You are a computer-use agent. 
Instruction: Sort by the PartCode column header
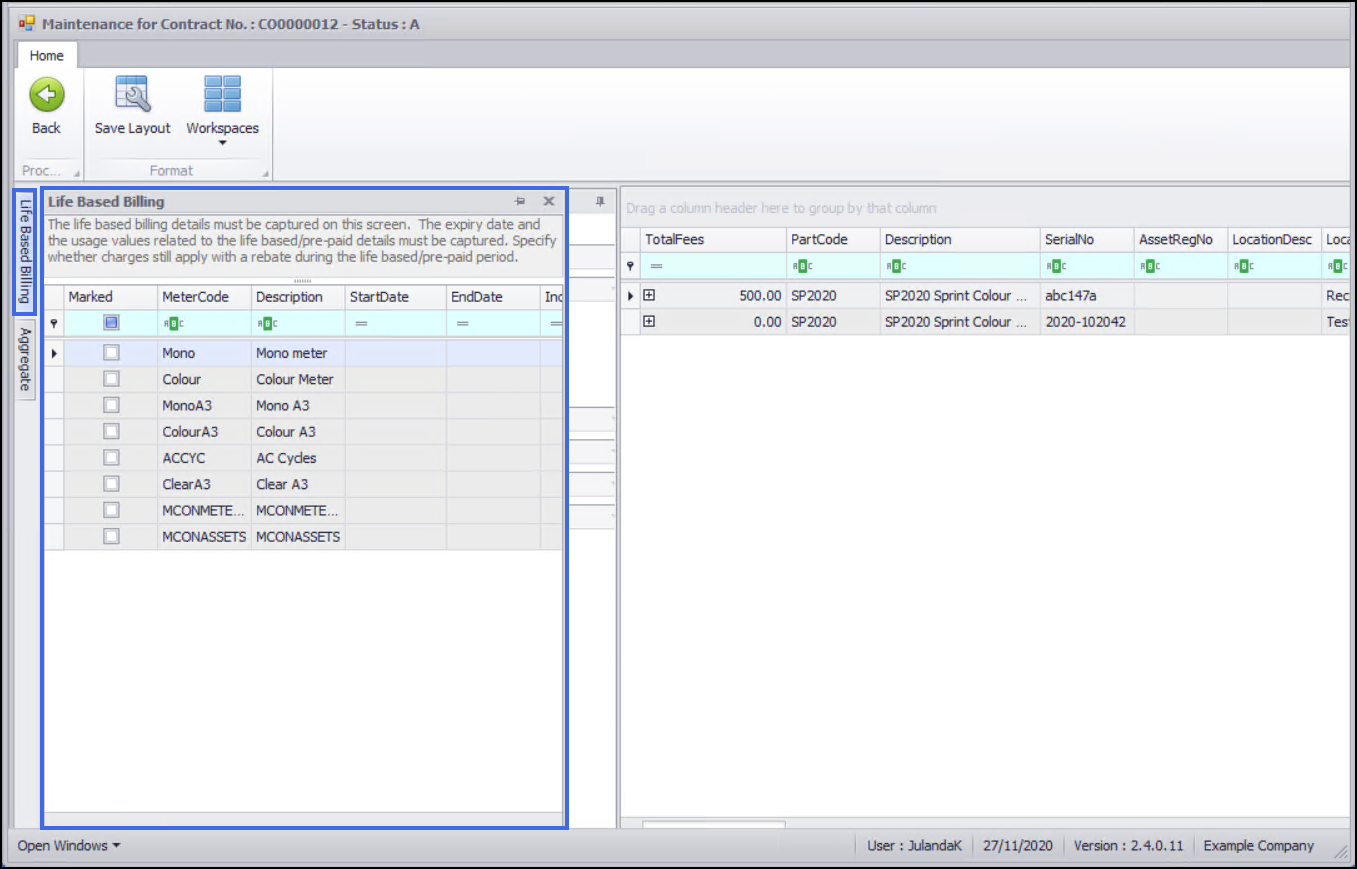(x=834, y=240)
